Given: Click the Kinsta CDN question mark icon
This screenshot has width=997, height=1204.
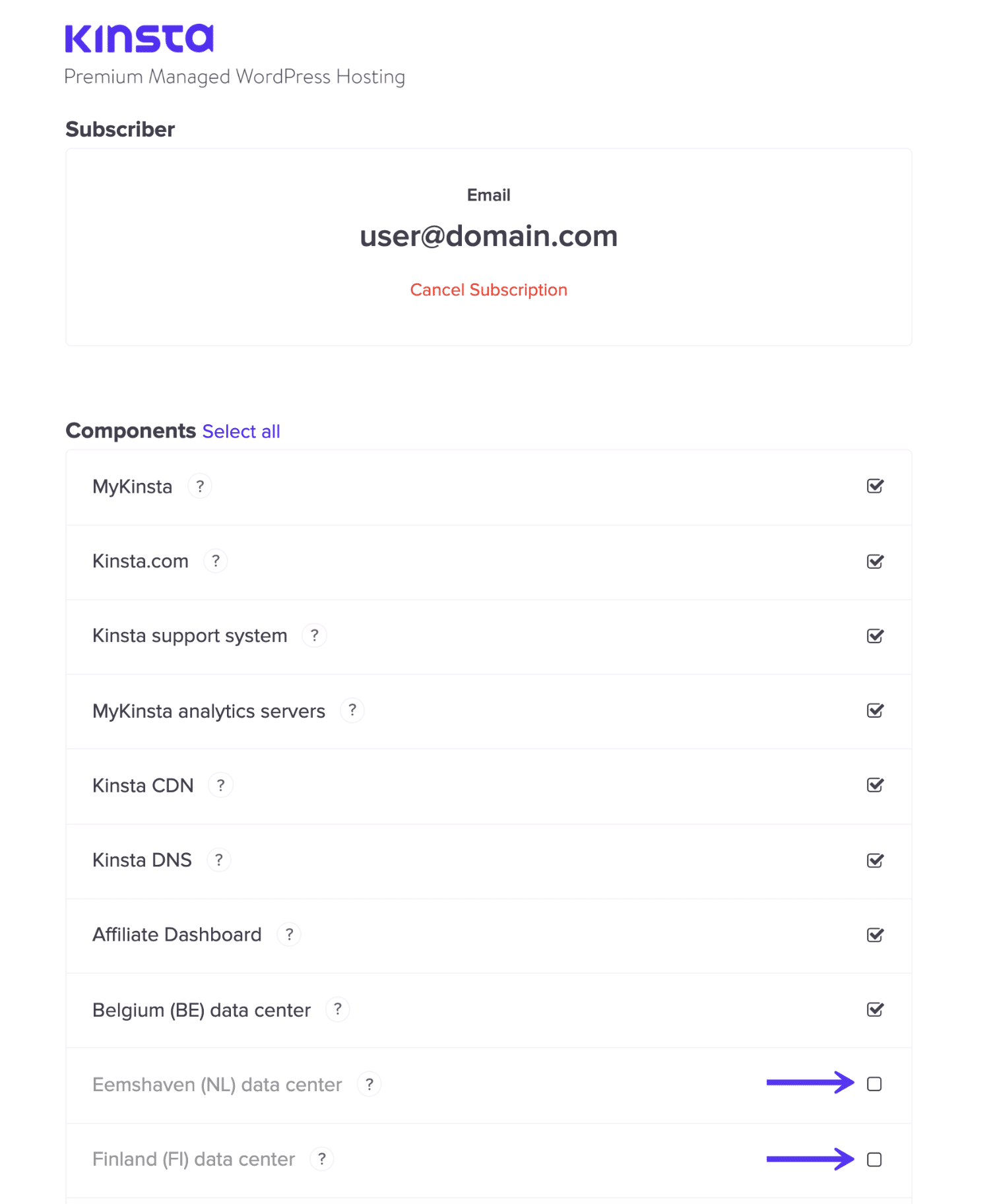Looking at the screenshot, I should 220,785.
